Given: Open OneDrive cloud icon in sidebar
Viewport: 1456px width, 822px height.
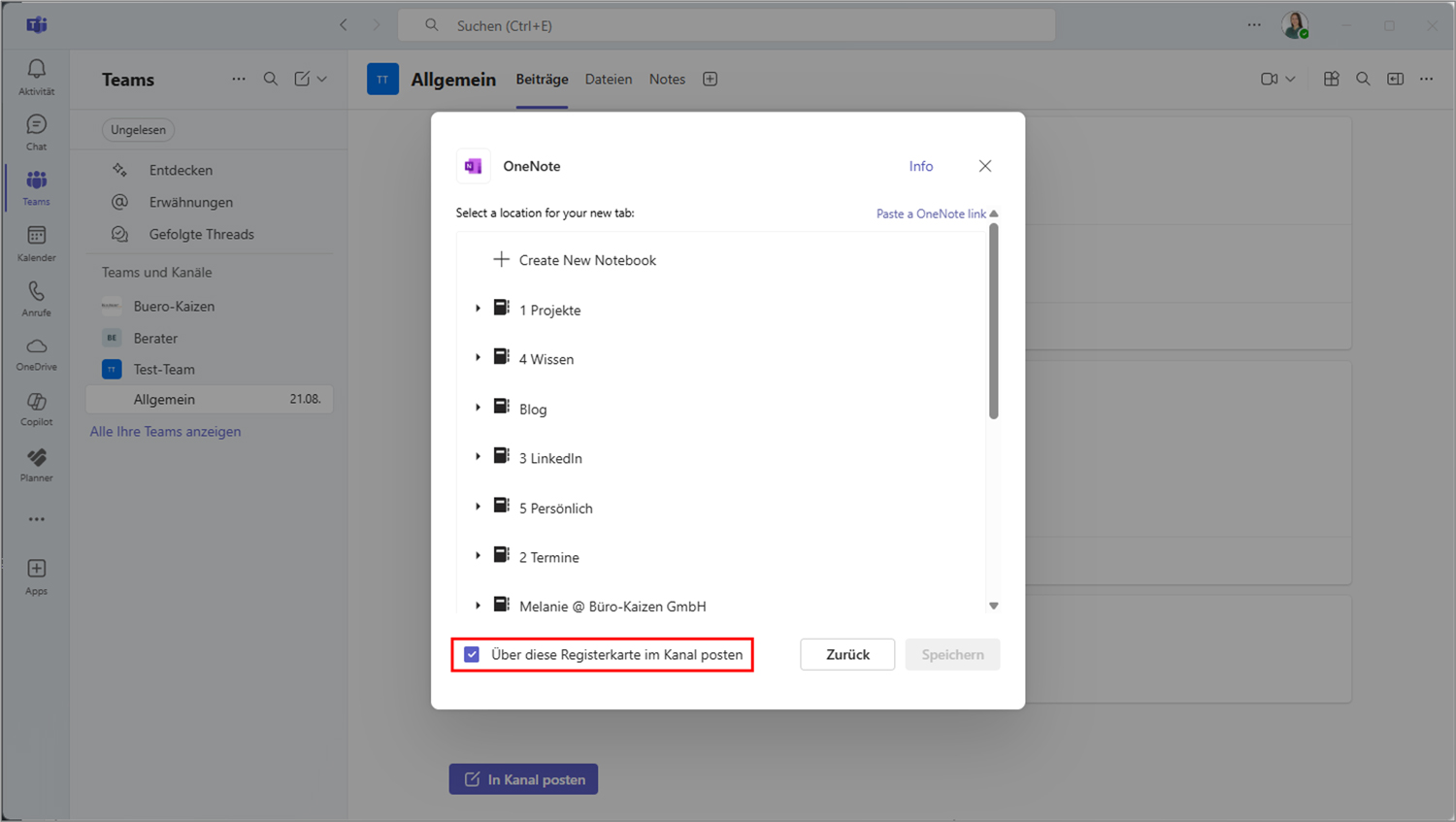Looking at the screenshot, I should pyautogui.click(x=36, y=353).
